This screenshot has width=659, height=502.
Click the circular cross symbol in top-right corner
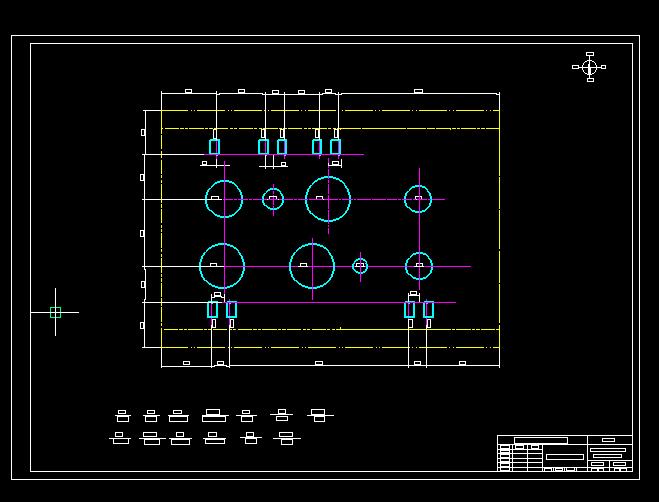[x=589, y=67]
